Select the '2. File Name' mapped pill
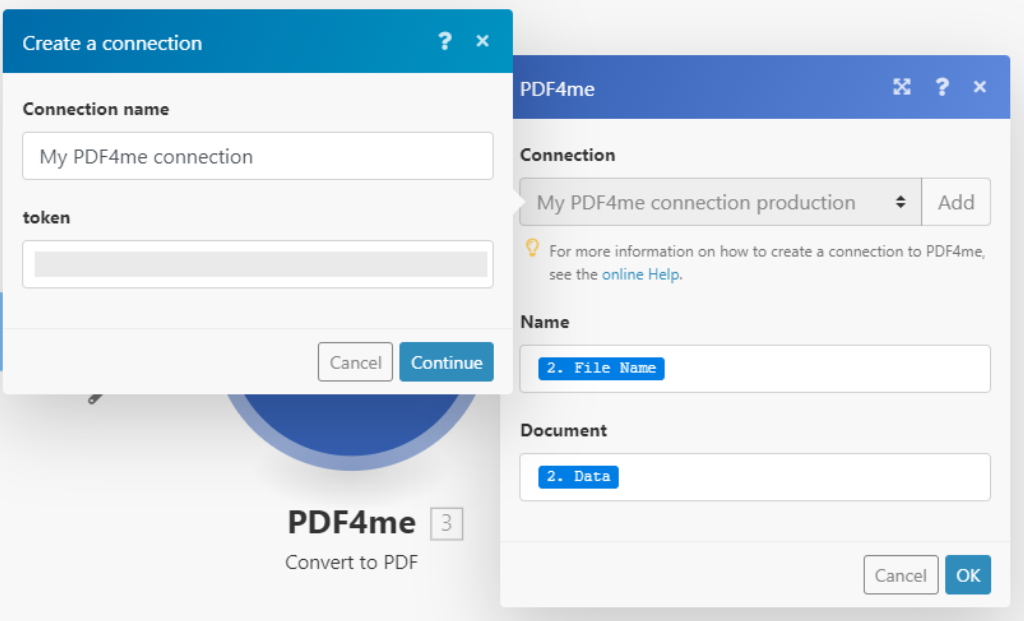 [601, 368]
